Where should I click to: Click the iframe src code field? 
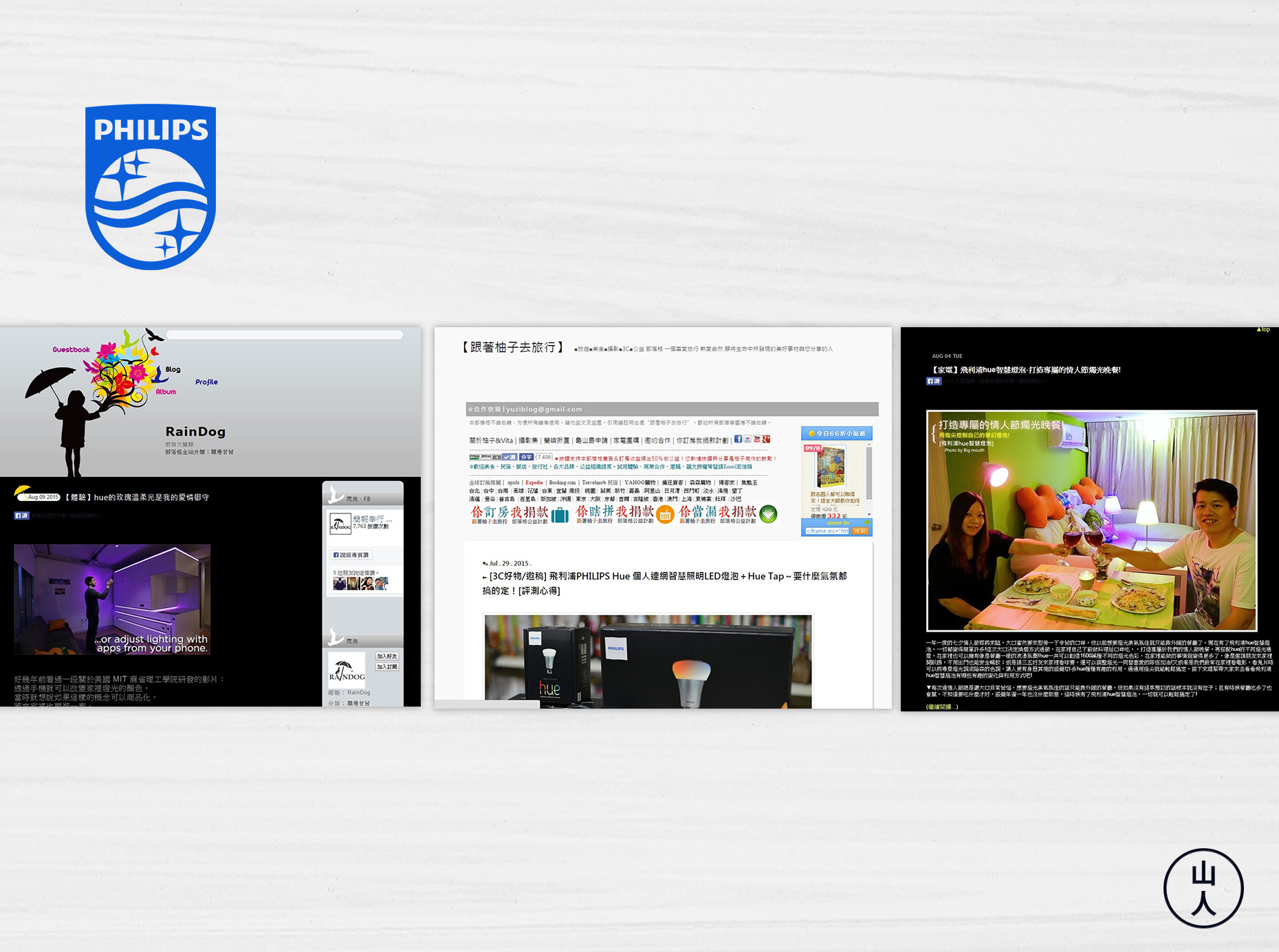pyautogui.click(x=827, y=531)
